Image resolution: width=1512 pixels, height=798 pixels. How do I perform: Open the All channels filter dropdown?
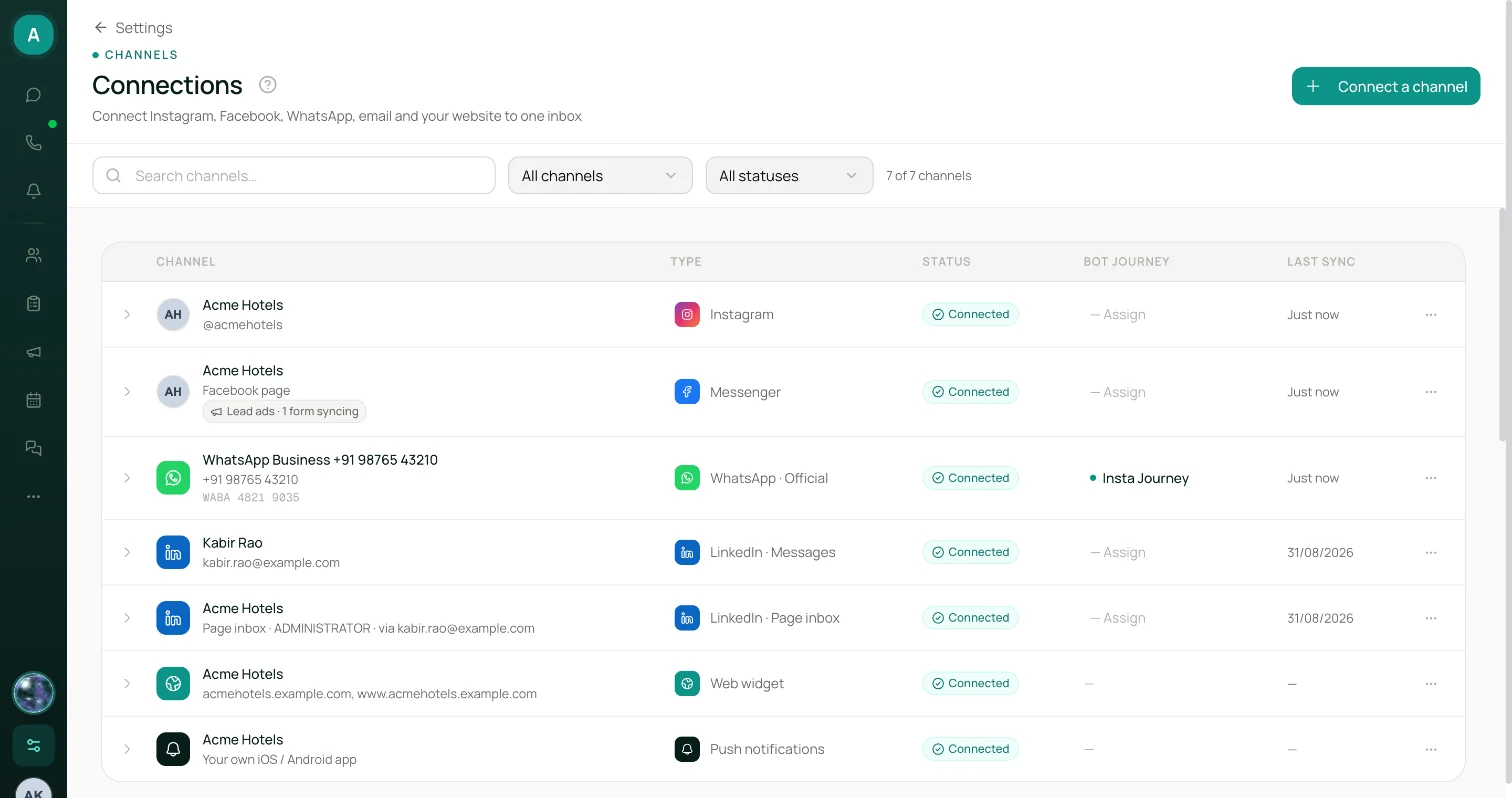600,175
